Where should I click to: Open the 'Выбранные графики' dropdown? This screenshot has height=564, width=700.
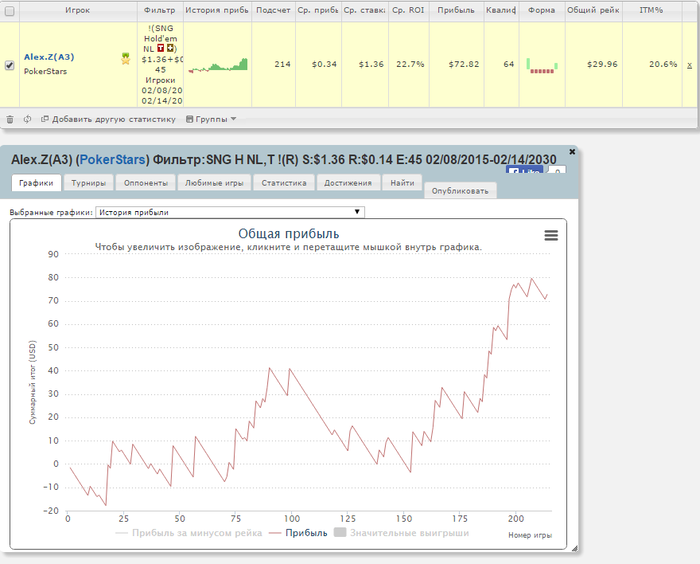pos(230,212)
